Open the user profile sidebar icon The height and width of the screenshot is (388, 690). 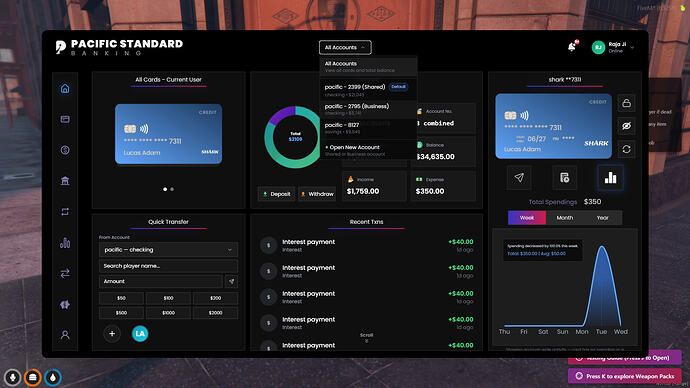click(x=65, y=335)
